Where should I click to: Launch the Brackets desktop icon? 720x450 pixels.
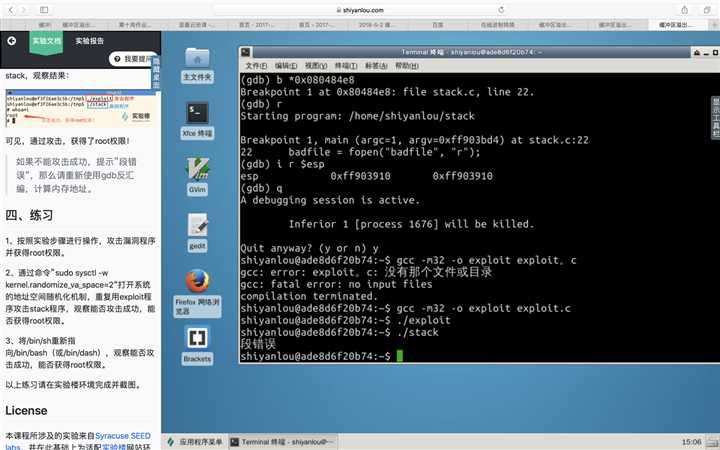pyautogui.click(x=197, y=345)
